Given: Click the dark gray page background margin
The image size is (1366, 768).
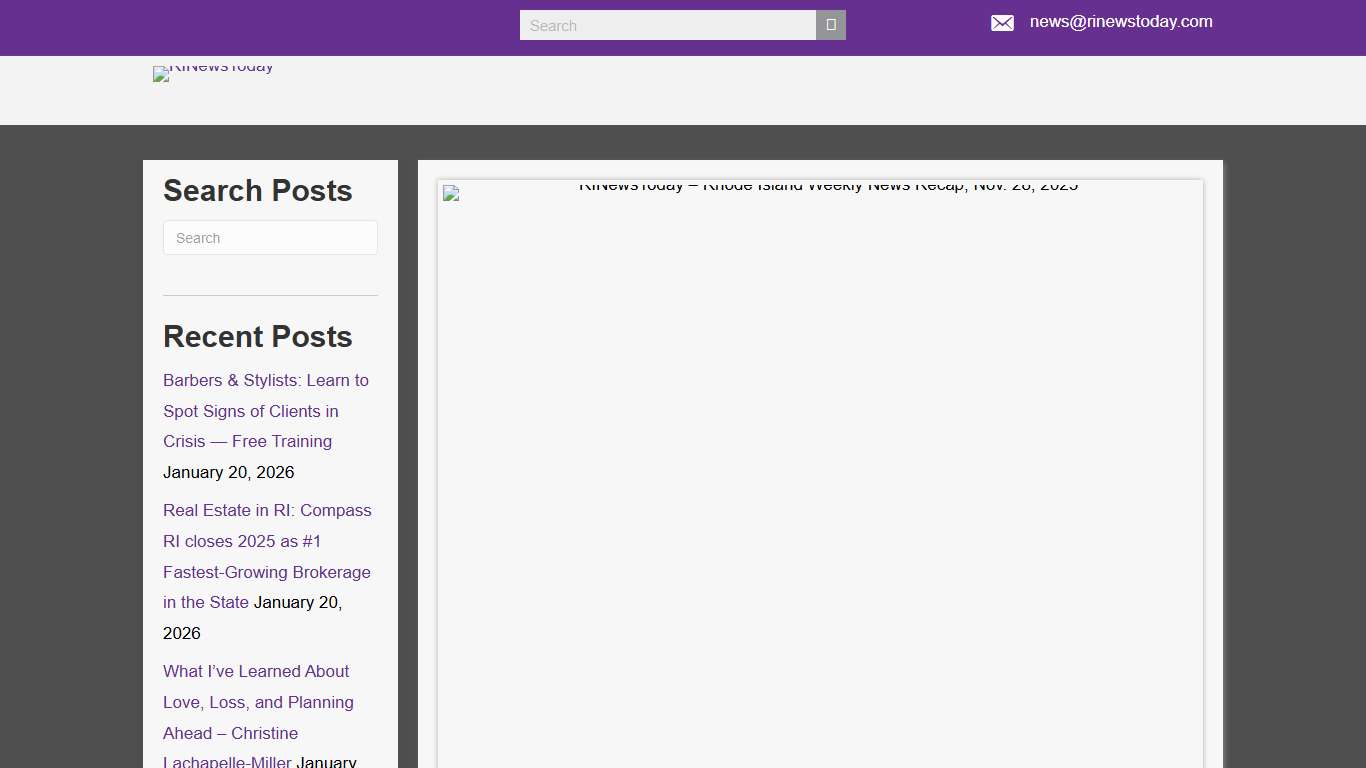Looking at the screenshot, I should coord(70,450).
